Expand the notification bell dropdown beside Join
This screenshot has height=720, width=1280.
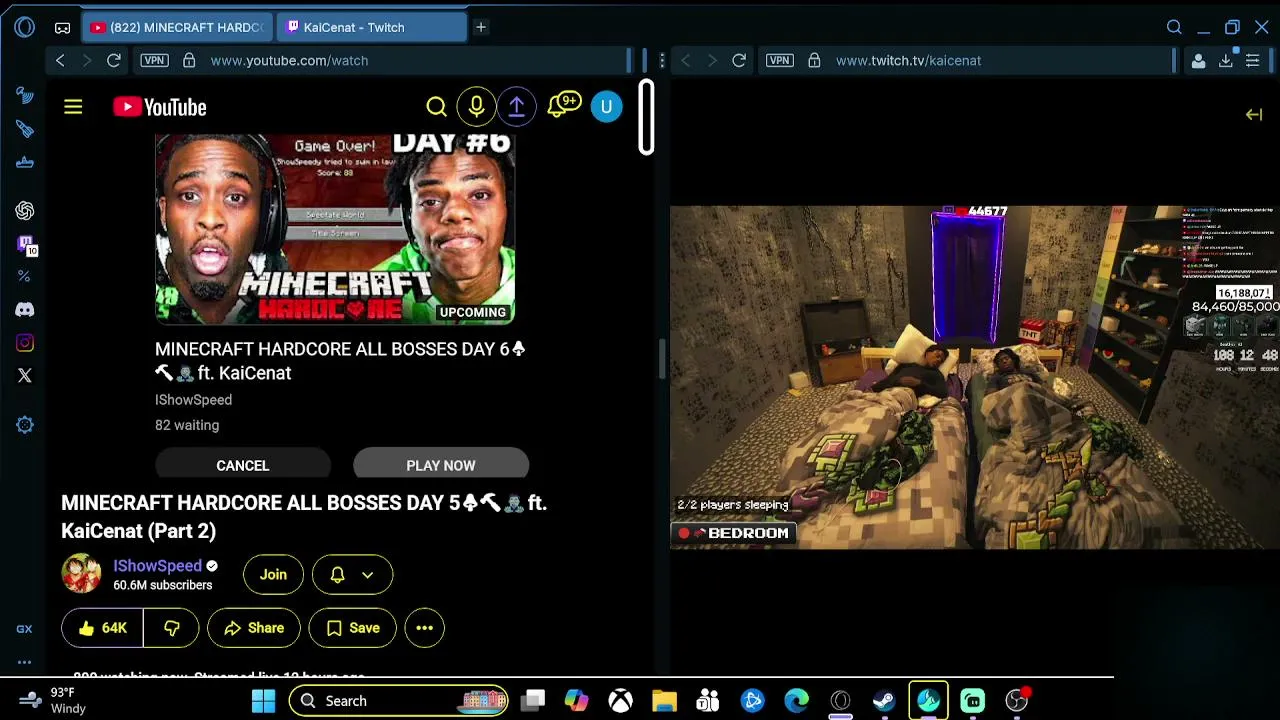click(352, 574)
